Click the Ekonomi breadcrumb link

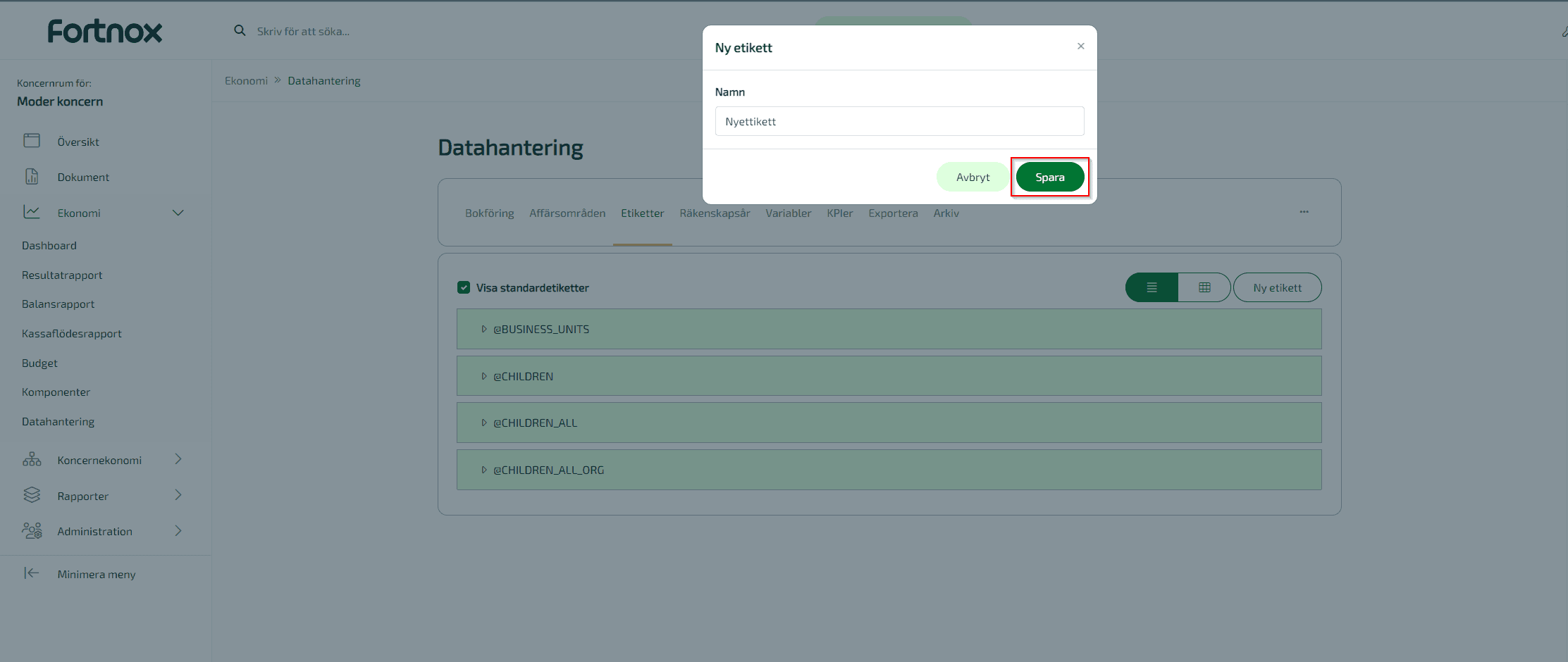[x=246, y=80]
